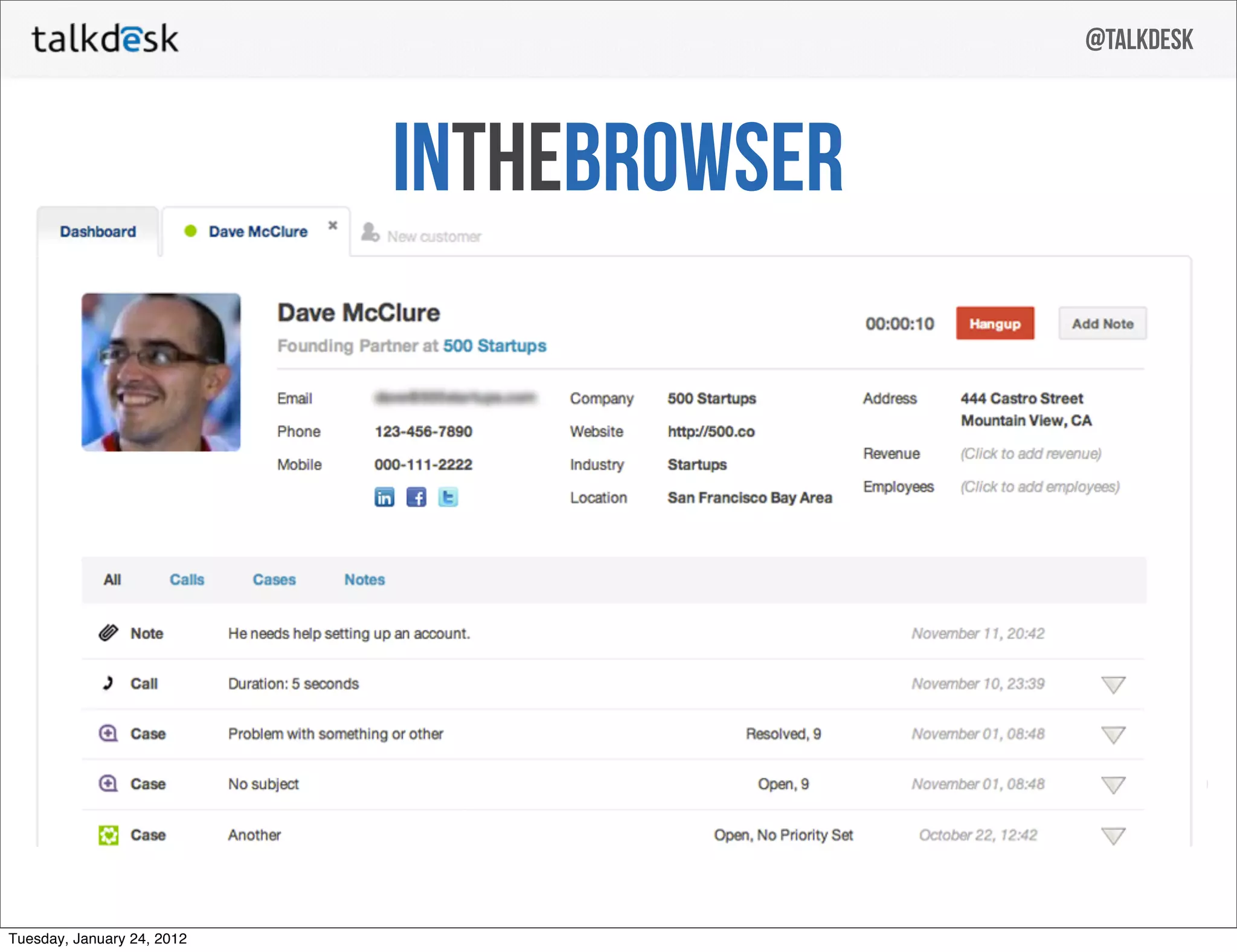
Task: Filter activity by Cases
Action: tap(274, 579)
